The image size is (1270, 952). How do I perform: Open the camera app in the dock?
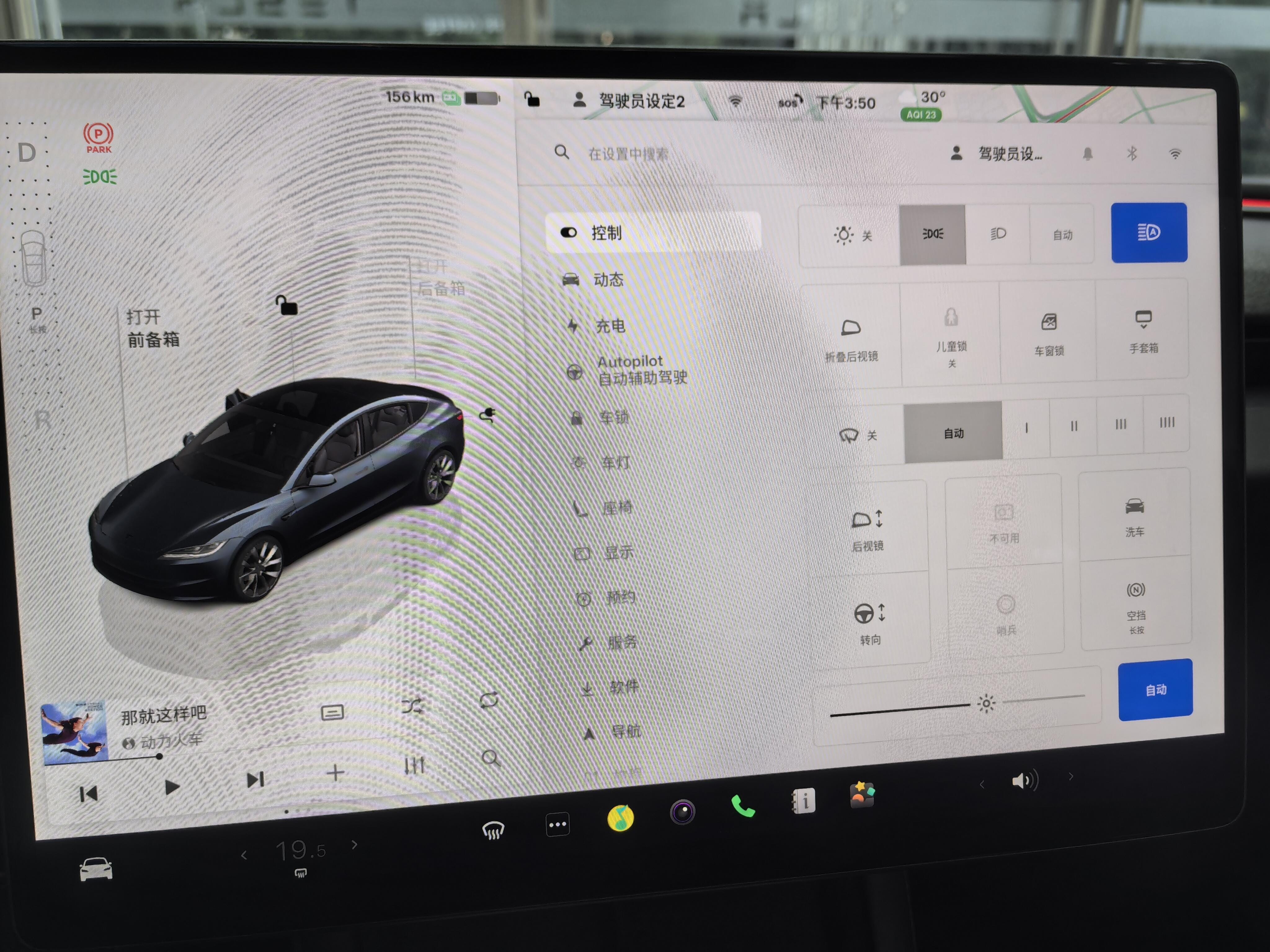(683, 811)
